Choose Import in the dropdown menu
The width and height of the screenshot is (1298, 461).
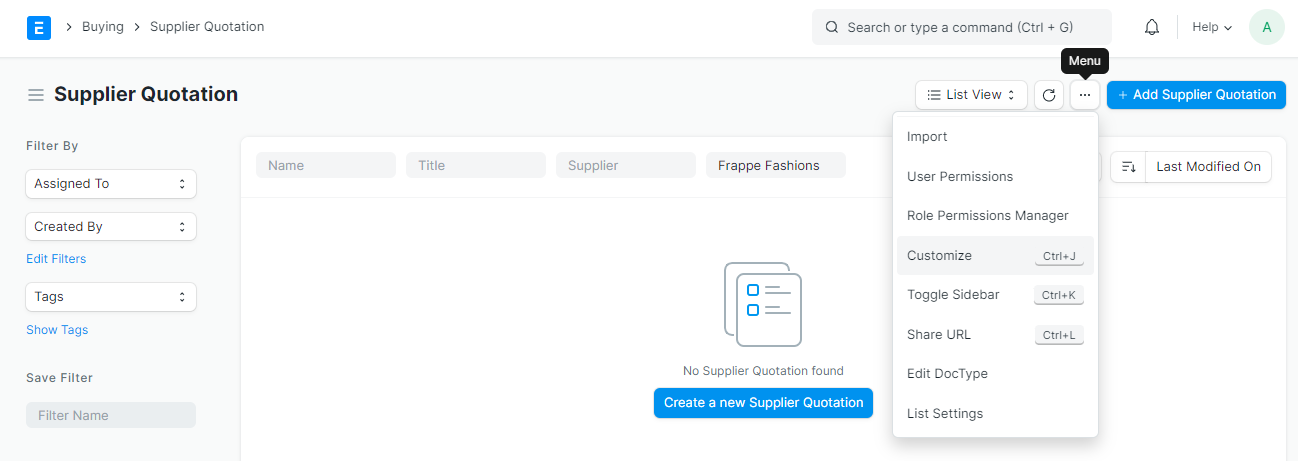click(927, 137)
